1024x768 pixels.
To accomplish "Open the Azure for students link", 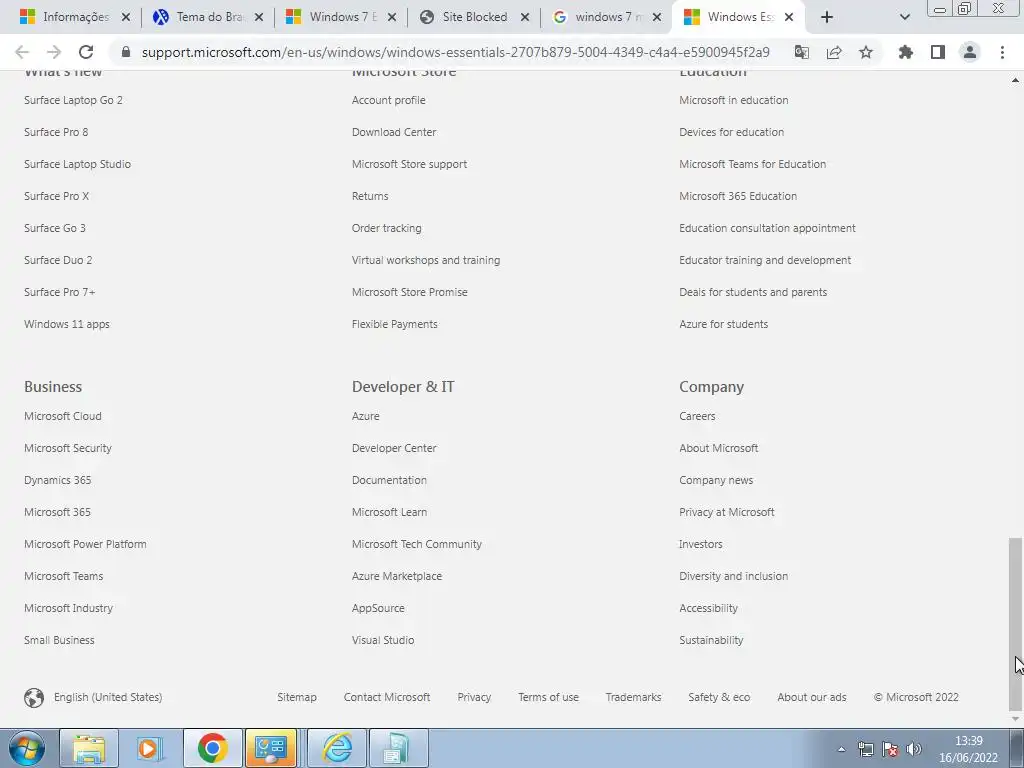I will pyautogui.click(x=724, y=324).
